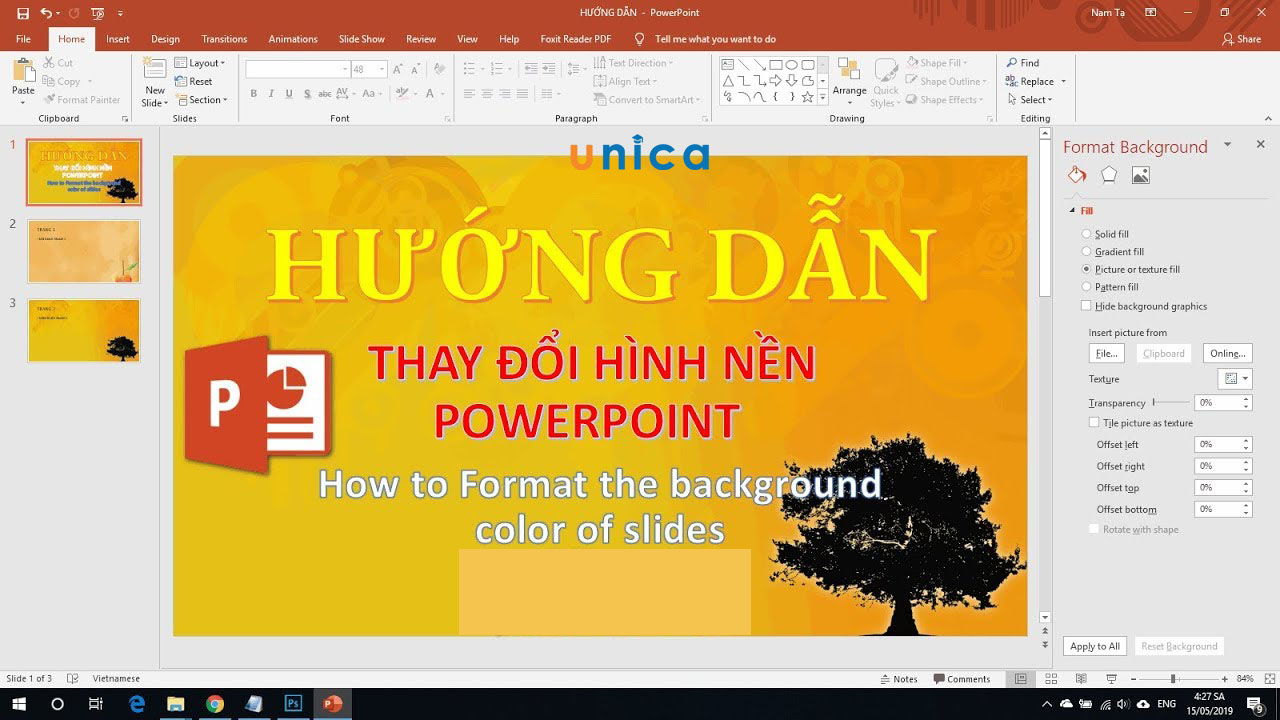Select slide 2 thumbnail

84,252
